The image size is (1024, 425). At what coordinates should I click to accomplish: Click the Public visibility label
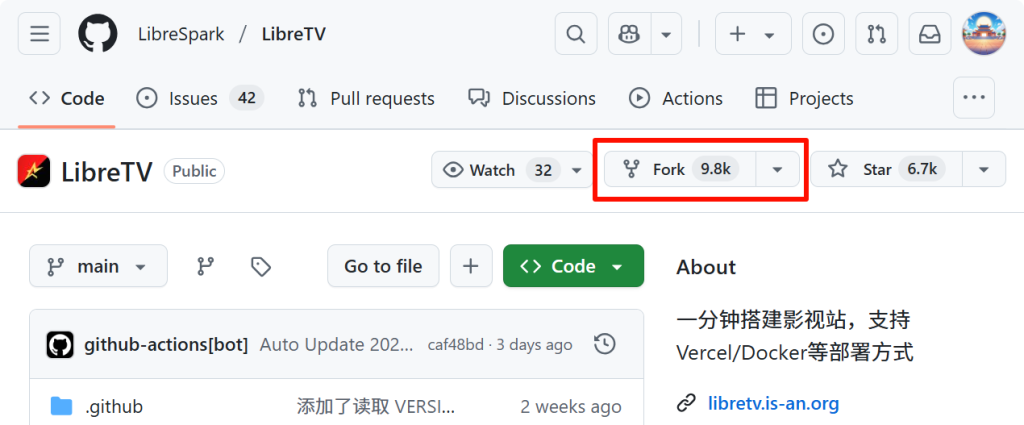(x=194, y=171)
